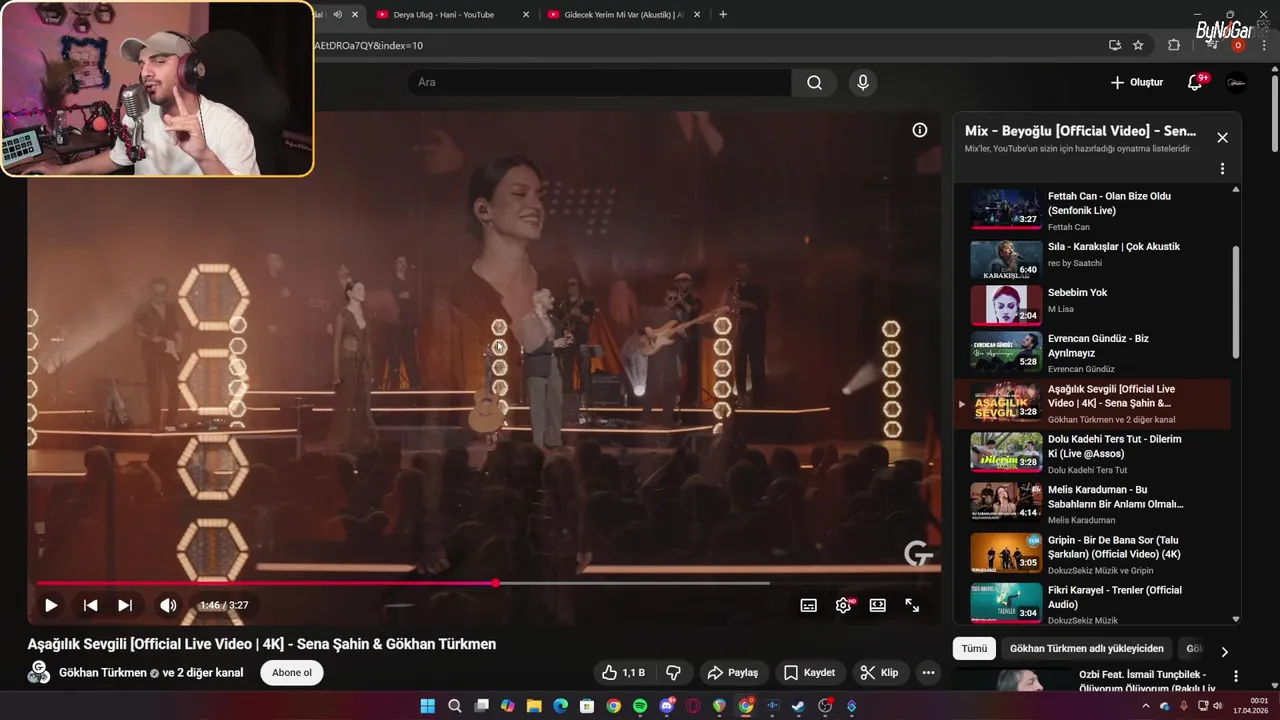Click the Paylaş share button
This screenshot has height=720, width=1280.
[x=734, y=673]
